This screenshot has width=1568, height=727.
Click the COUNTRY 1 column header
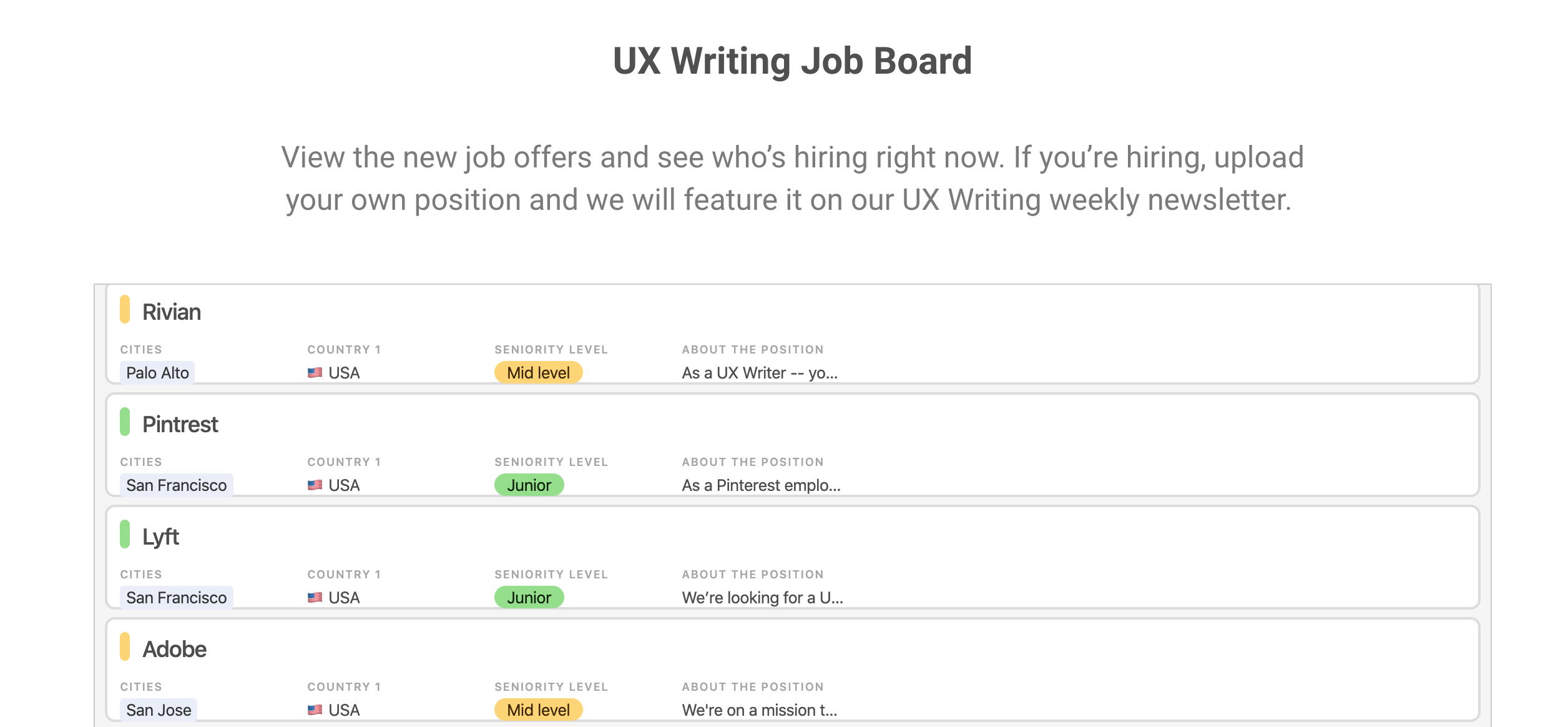tap(343, 349)
